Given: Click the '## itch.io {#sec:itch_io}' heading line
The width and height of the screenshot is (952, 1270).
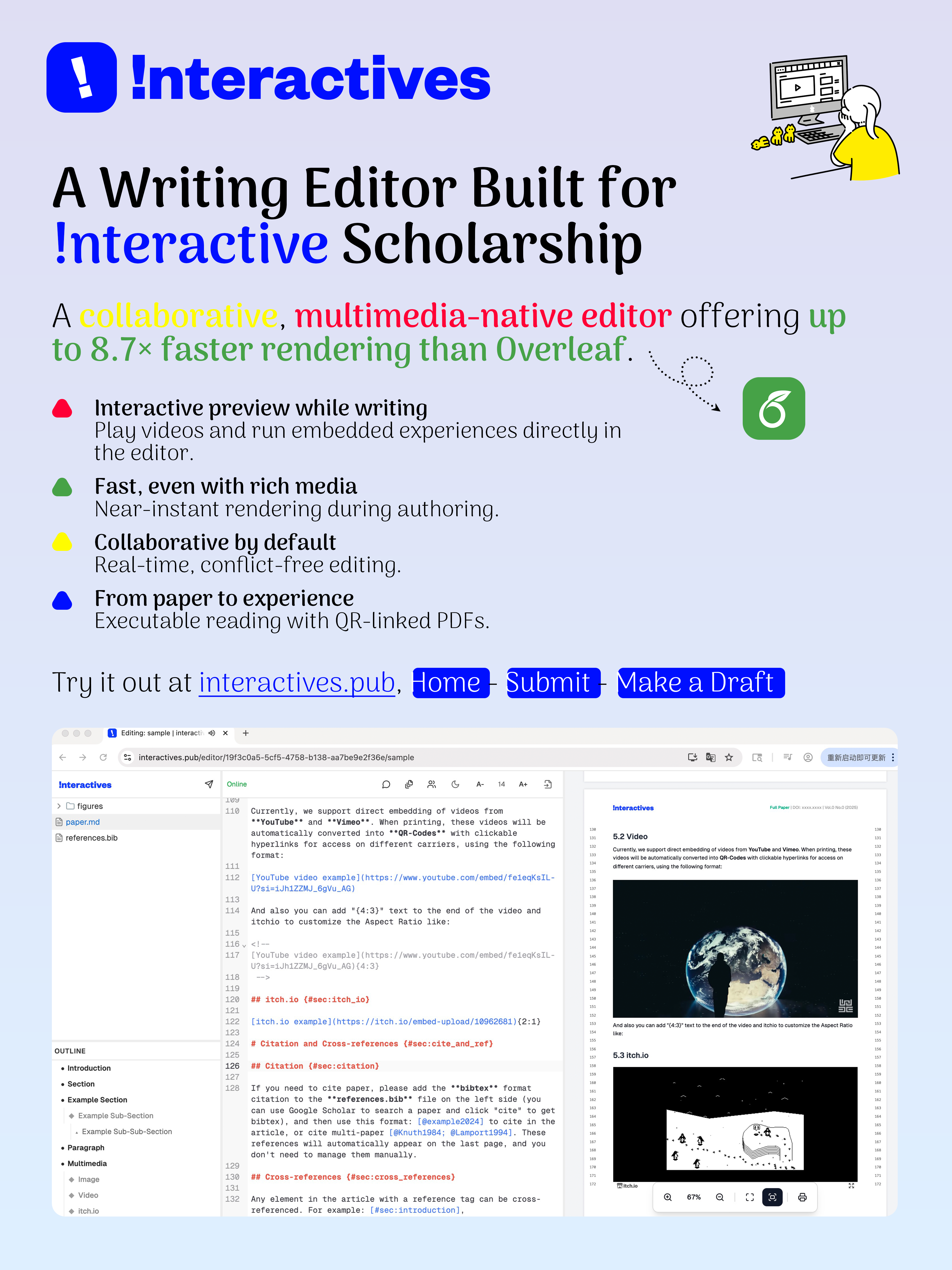Looking at the screenshot, I should (x=310, y=1000).
